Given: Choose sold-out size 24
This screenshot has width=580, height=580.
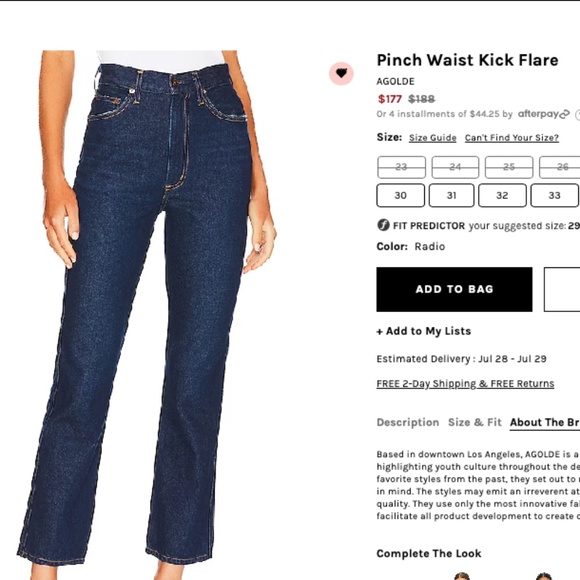Looking at the screenshot, I should (455, 167).
